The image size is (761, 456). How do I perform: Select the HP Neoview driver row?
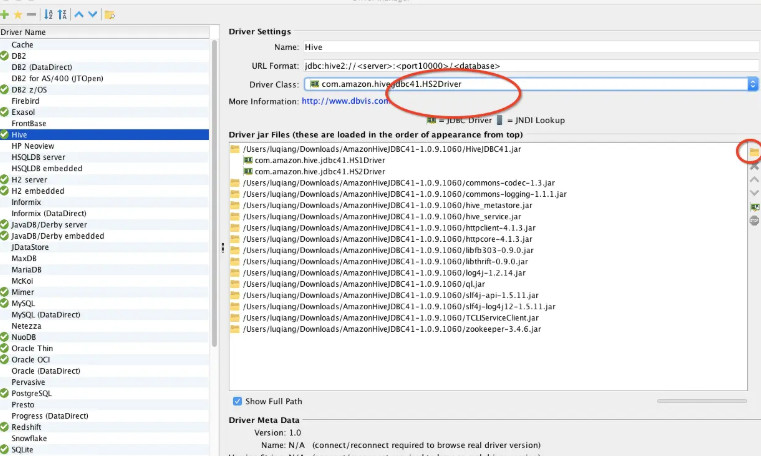click(x=105, y=146)
